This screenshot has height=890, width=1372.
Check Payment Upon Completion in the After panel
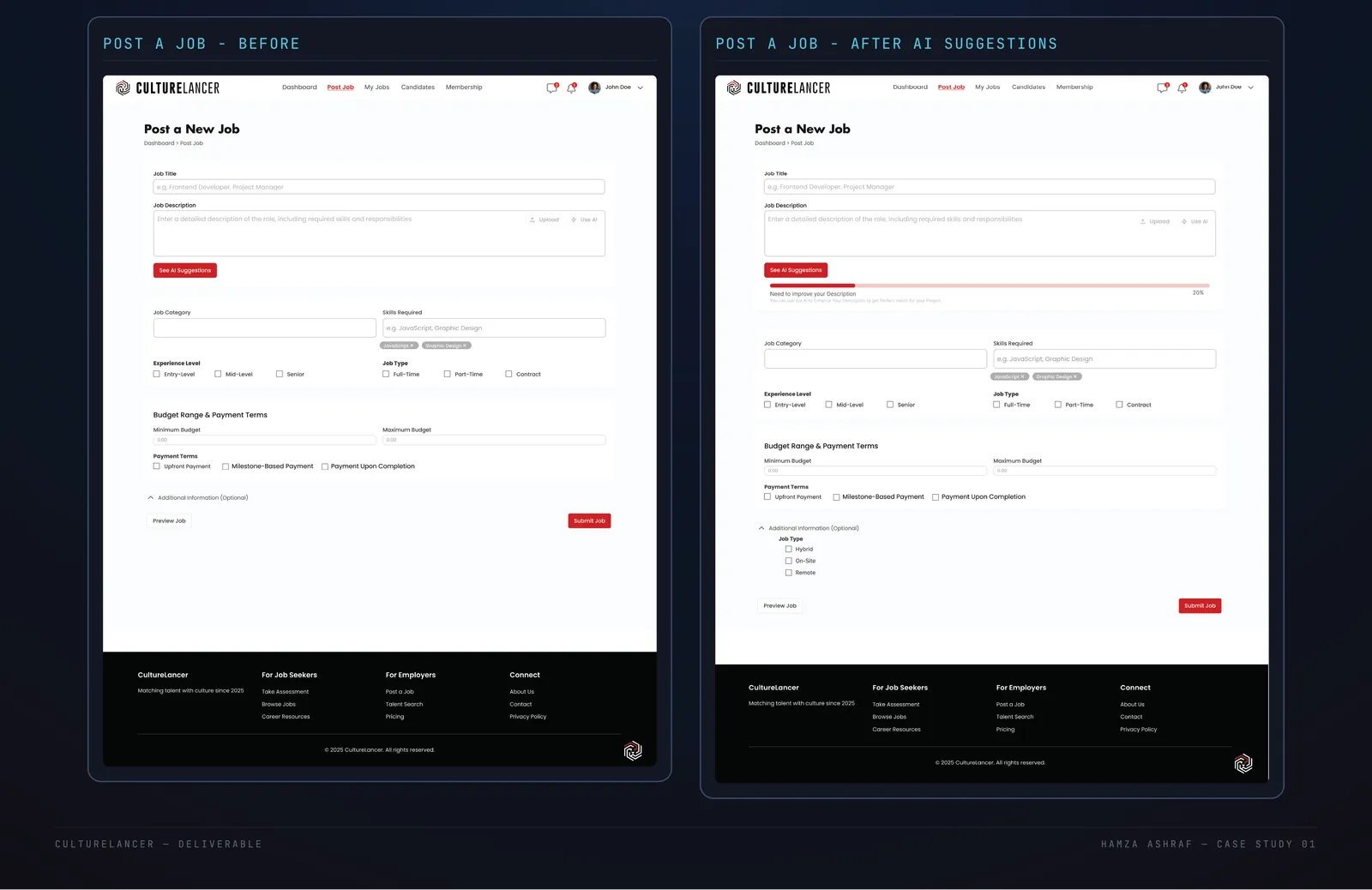point(936,497)
